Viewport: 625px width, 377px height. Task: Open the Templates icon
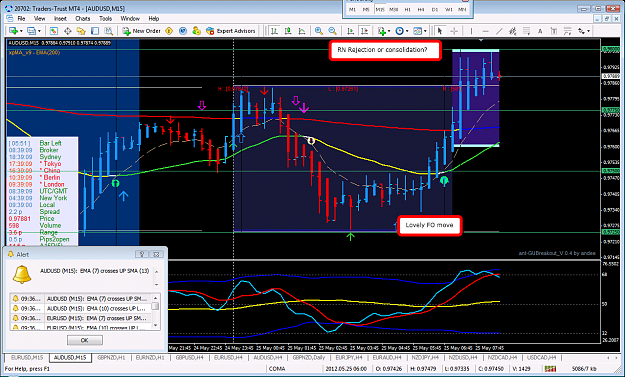[417, 31]
